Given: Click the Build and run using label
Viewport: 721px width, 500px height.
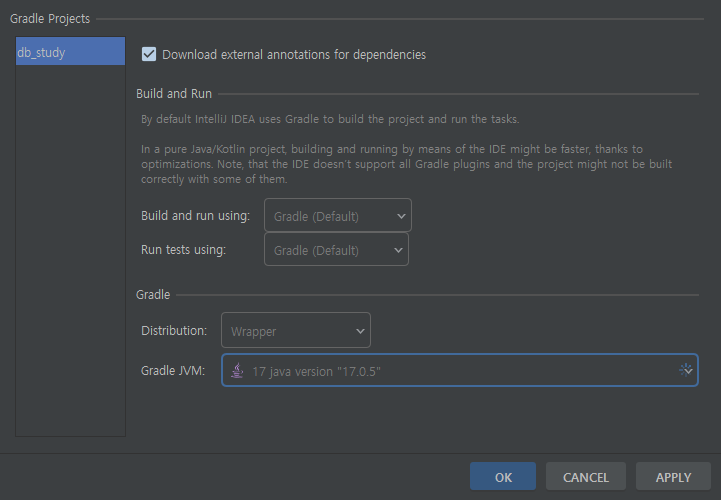Looking at the screenshot, I should [x=195, y=215].
